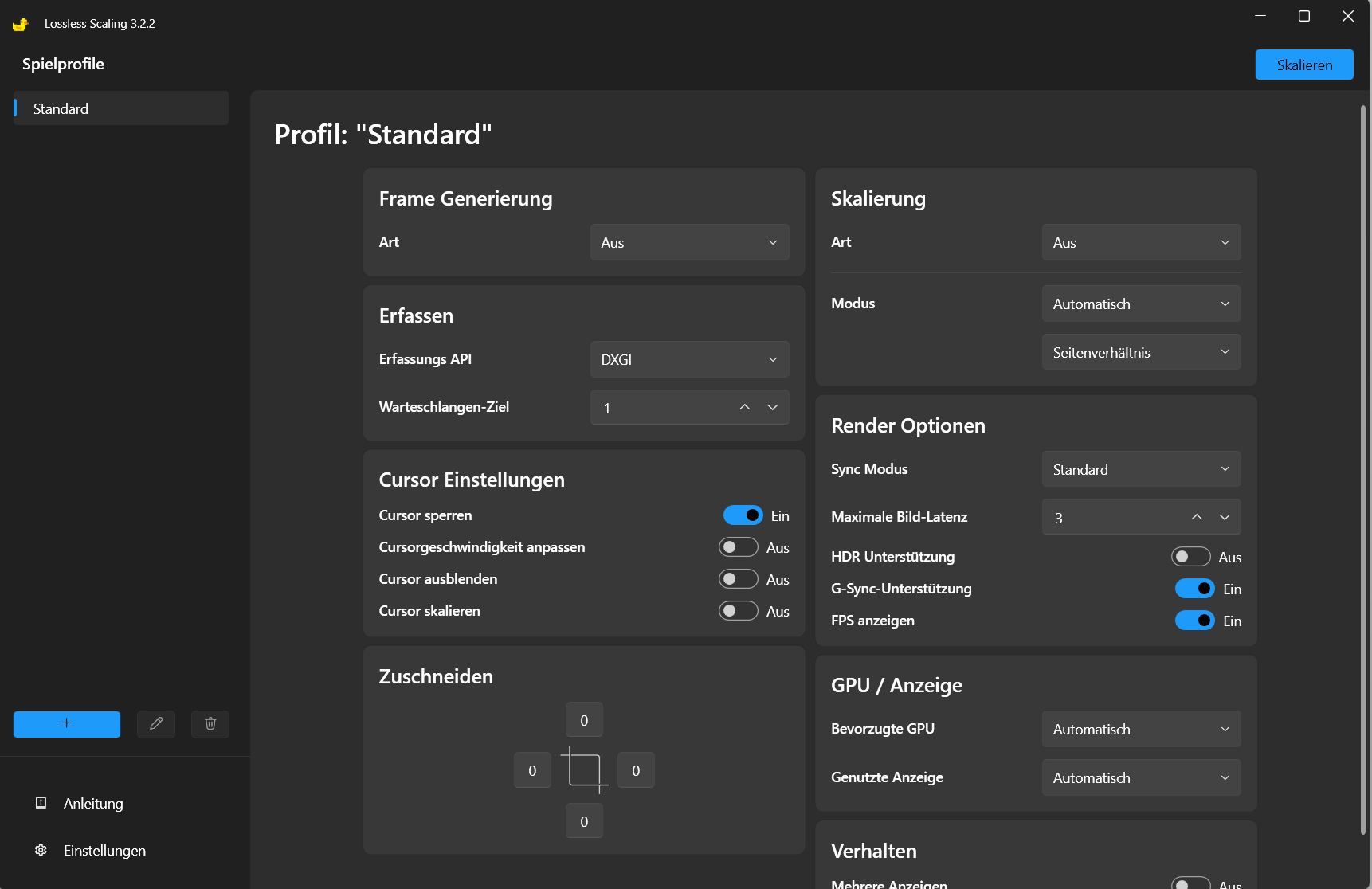Open the Sync Modus dropdown
The width and height of the screenshot is (1372, 889).
click(1141, 470)
